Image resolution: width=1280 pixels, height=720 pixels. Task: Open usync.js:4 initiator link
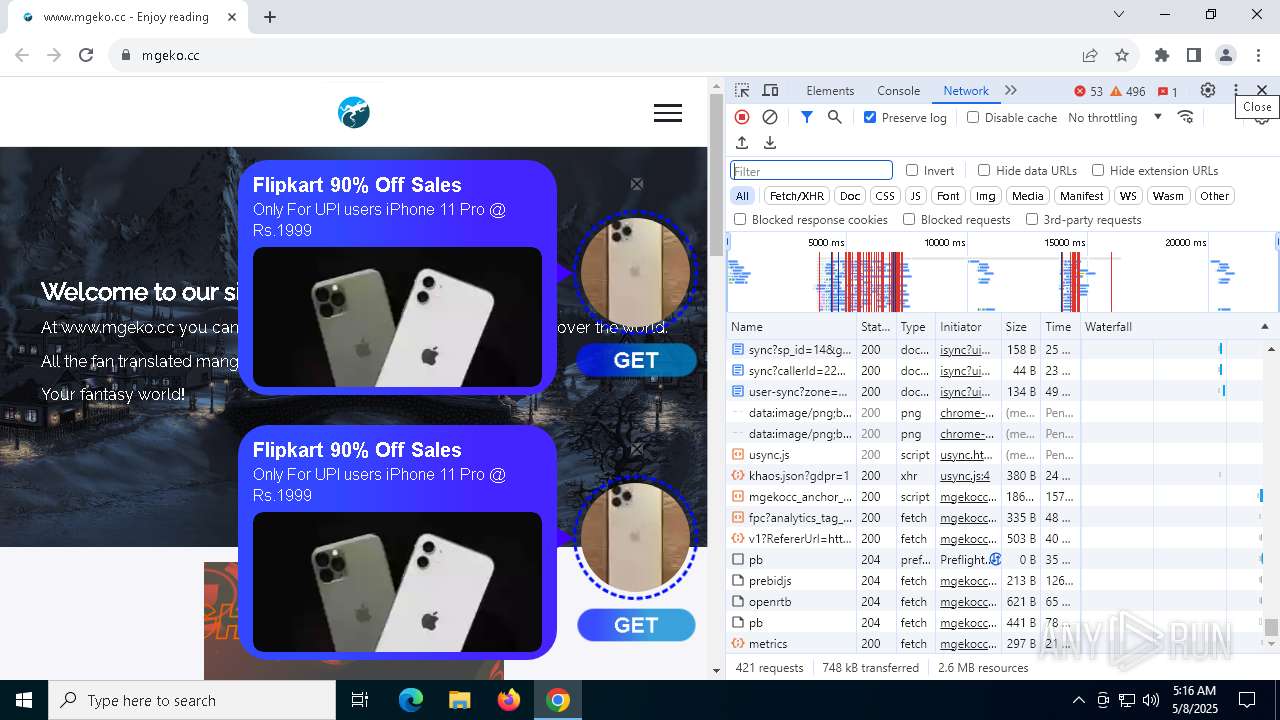[965, 476]
